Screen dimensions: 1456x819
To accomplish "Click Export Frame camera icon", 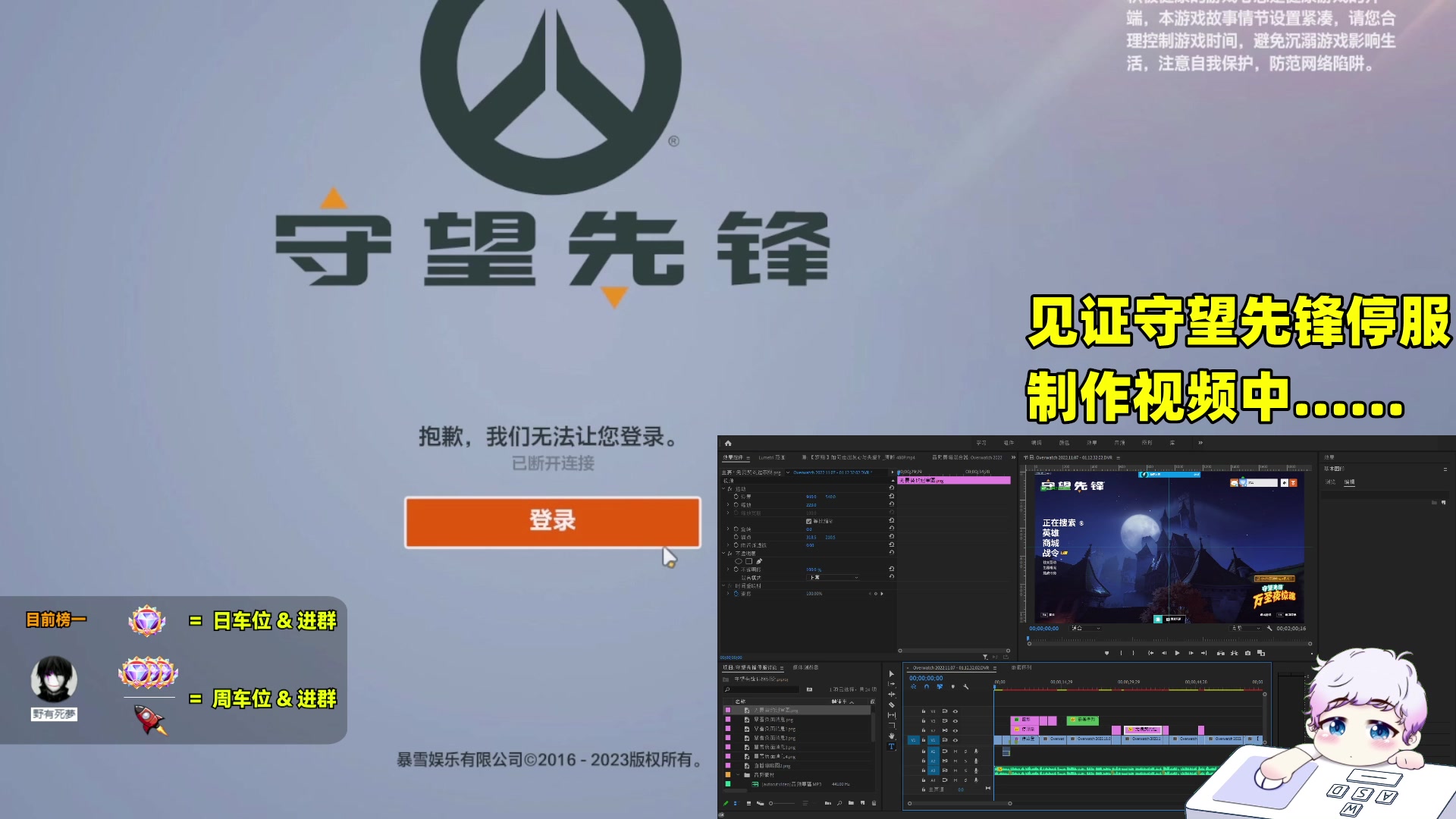I will (1247, 653).
